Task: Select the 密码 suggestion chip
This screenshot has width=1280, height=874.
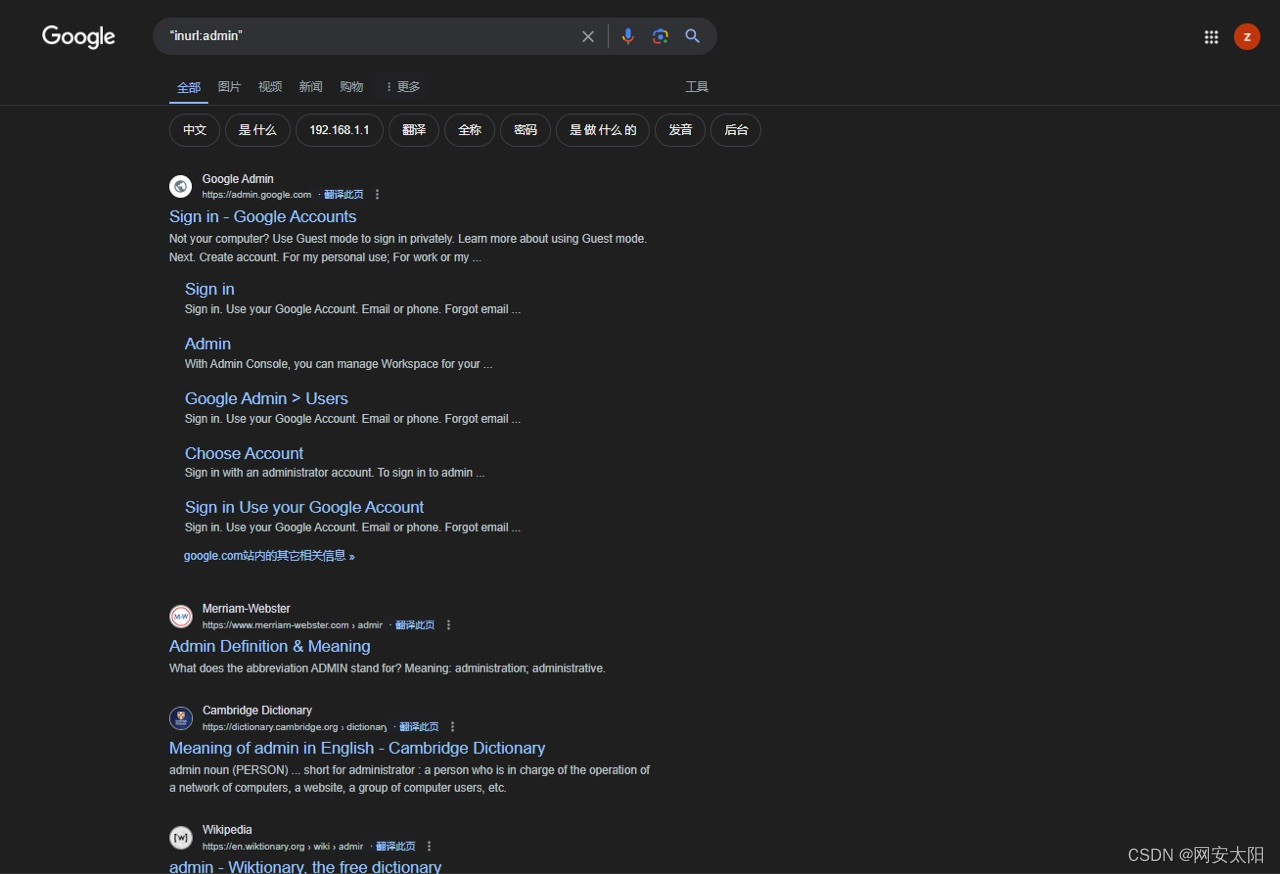Action: 525,130
